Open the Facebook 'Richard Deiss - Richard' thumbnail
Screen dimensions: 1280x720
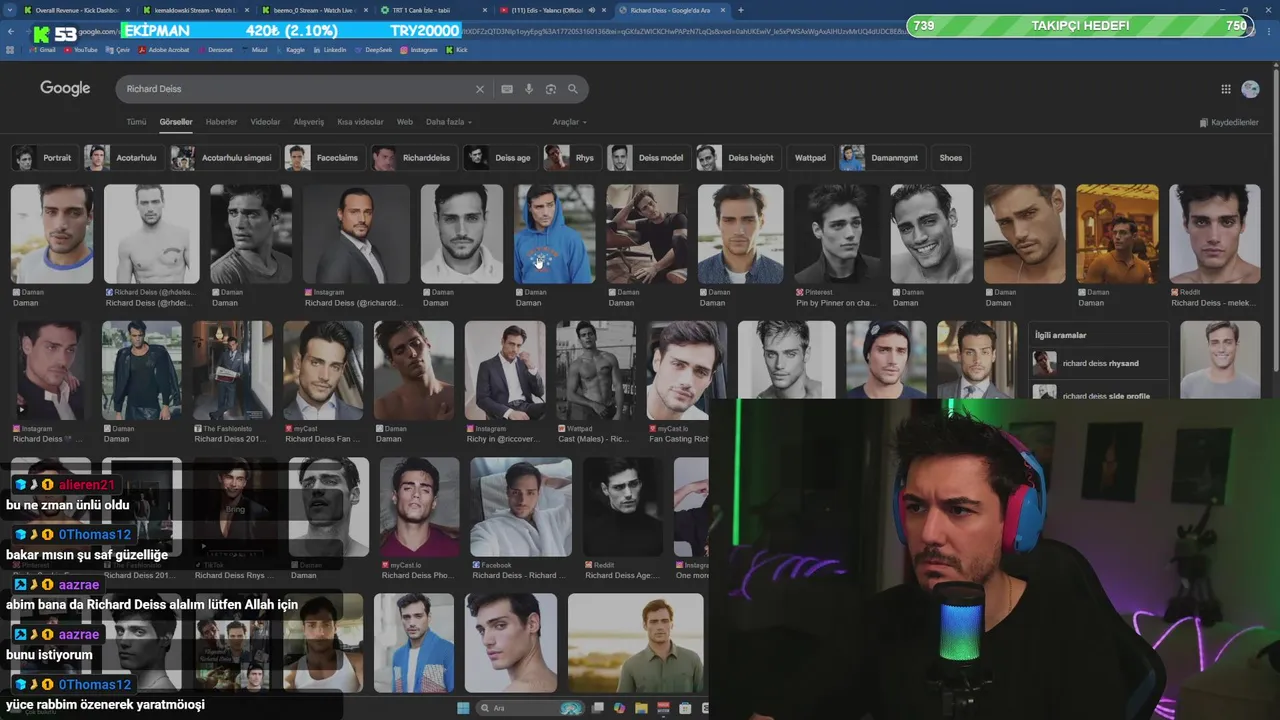click(521, 507)
